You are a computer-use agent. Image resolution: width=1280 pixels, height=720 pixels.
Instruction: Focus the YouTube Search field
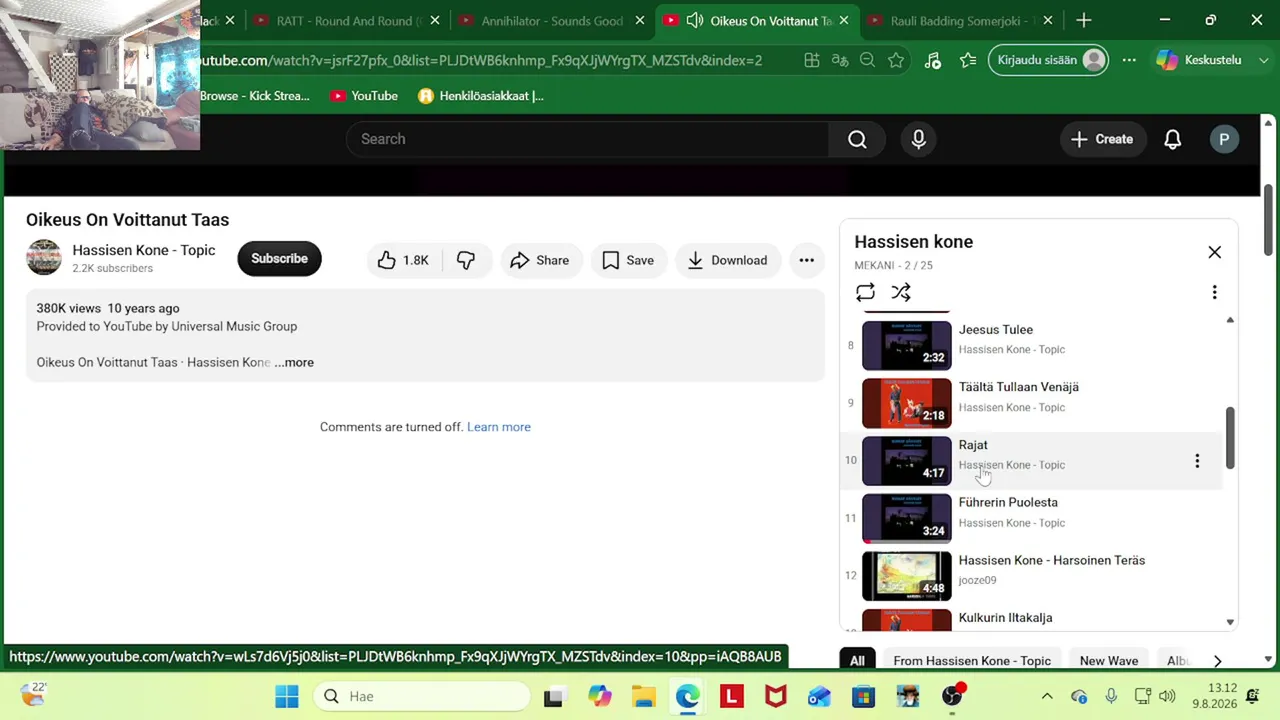coord(588,139)
